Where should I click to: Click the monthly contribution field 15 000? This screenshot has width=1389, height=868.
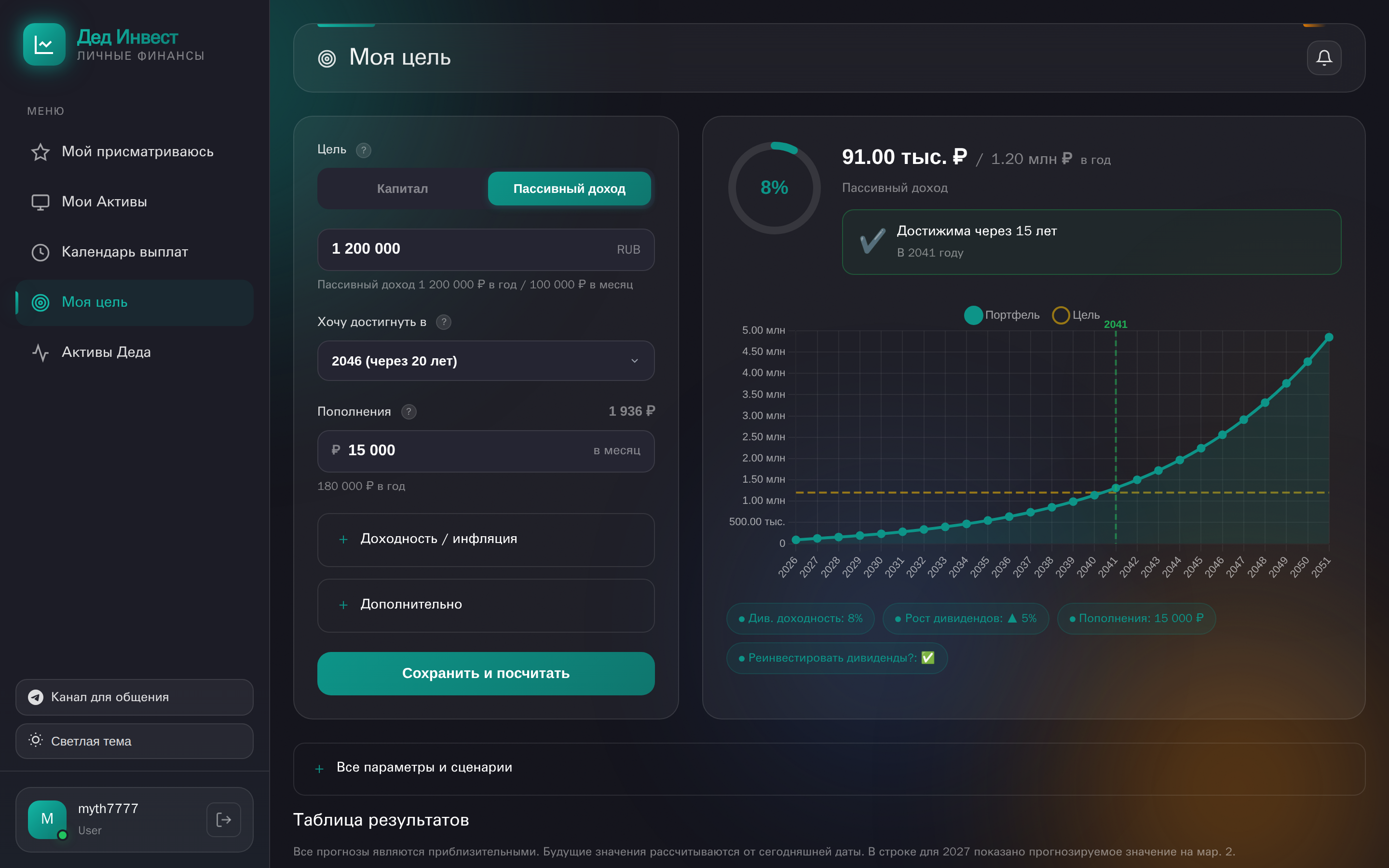pos(459,451)
